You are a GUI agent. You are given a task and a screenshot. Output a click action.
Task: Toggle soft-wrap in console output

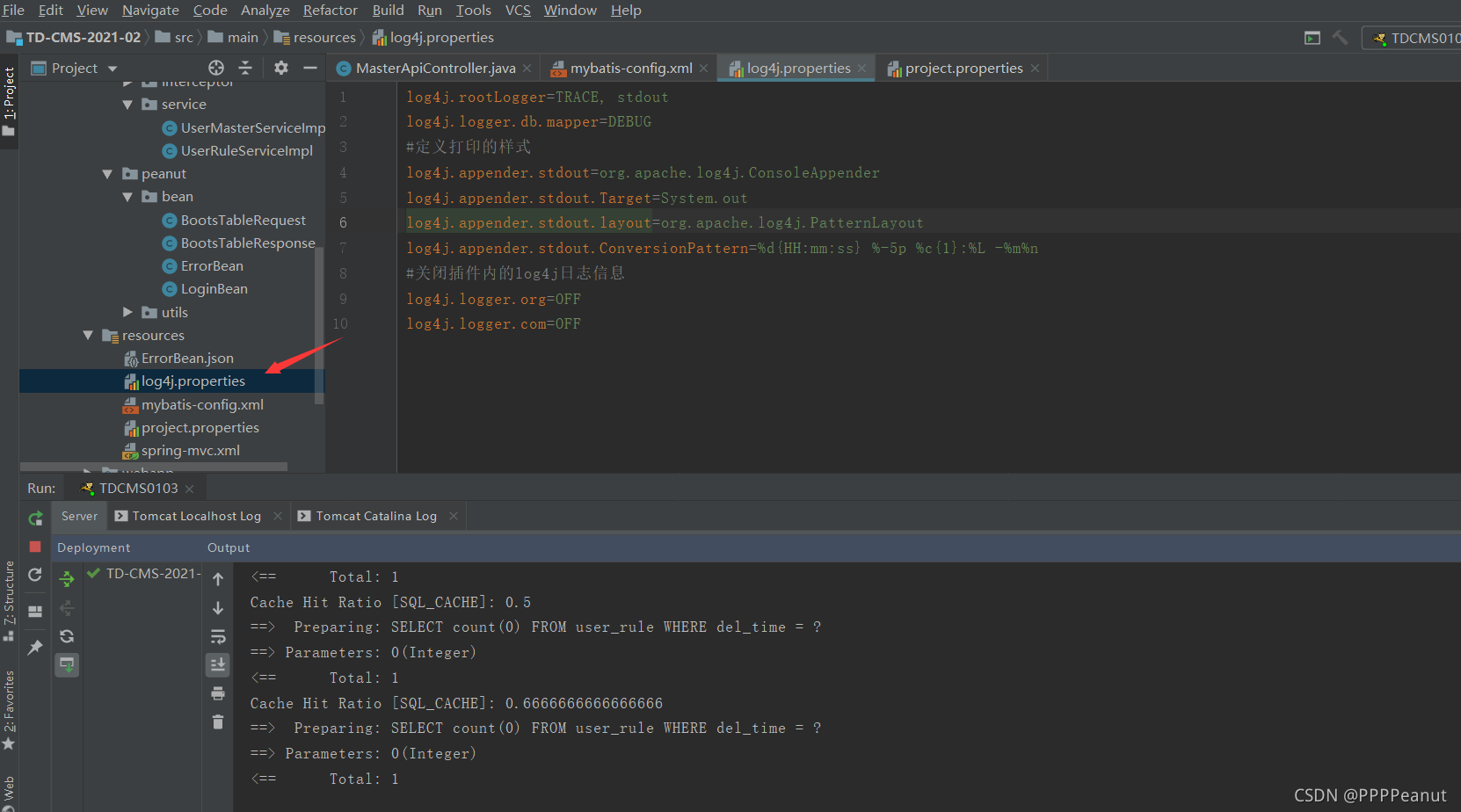coord(218,636)
